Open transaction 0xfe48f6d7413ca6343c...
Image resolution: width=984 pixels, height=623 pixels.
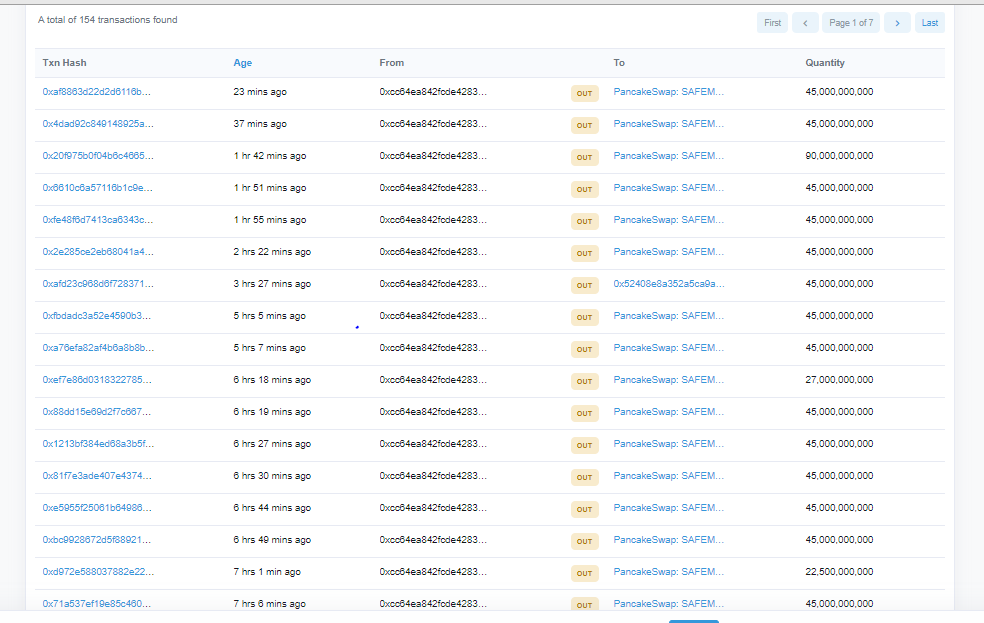pos(98,220)
